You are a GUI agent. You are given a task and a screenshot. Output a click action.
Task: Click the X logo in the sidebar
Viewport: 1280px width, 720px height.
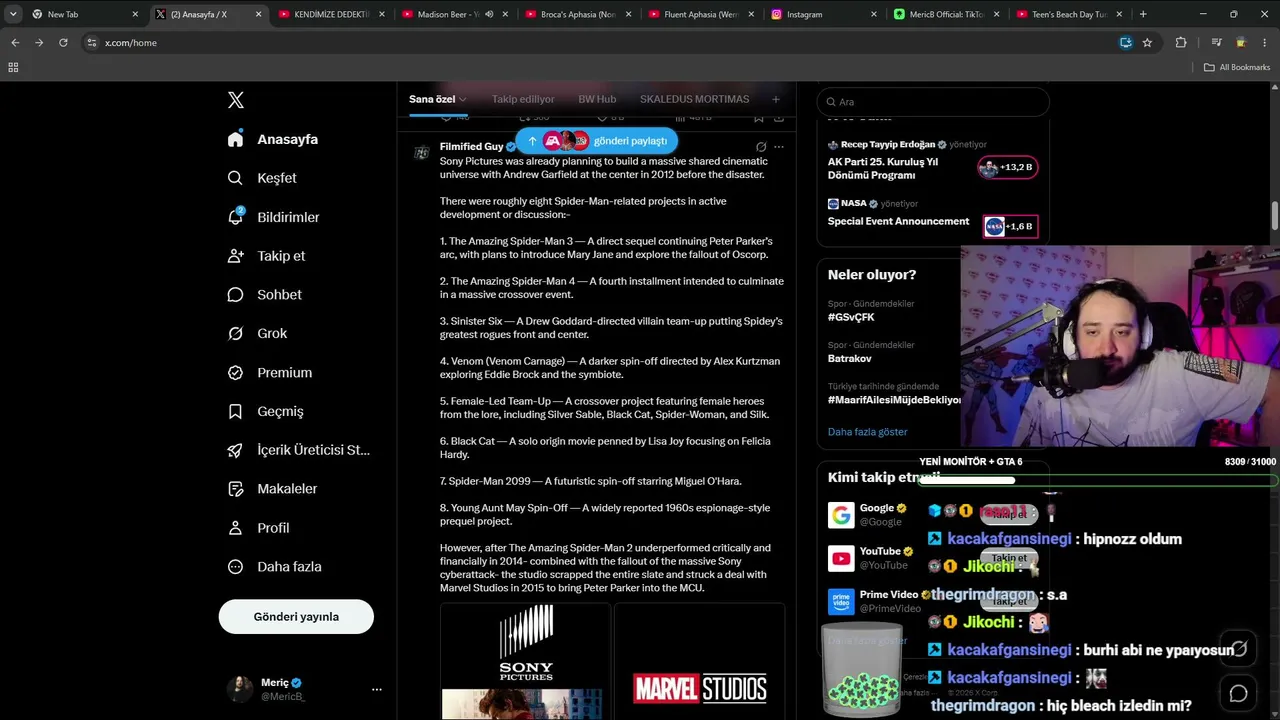[x=236, y=100]
